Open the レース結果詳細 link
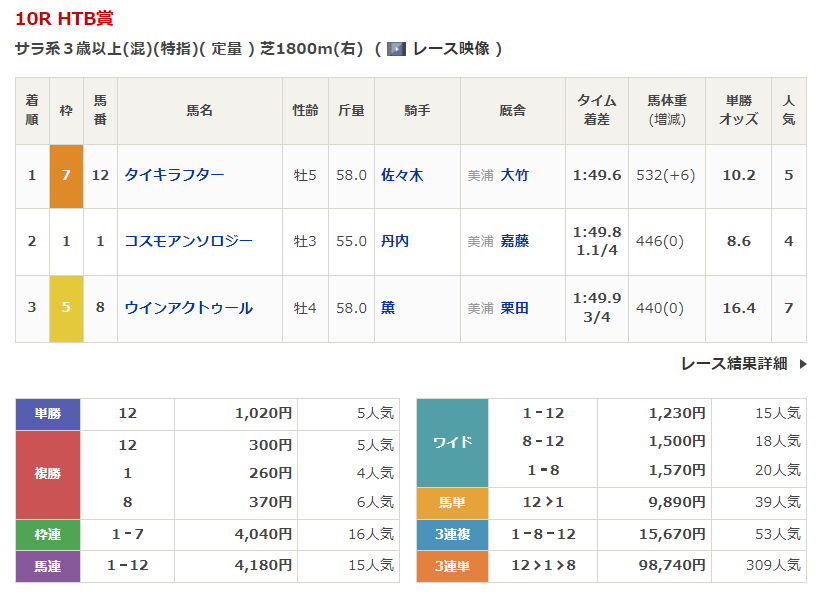 (733, 364)
